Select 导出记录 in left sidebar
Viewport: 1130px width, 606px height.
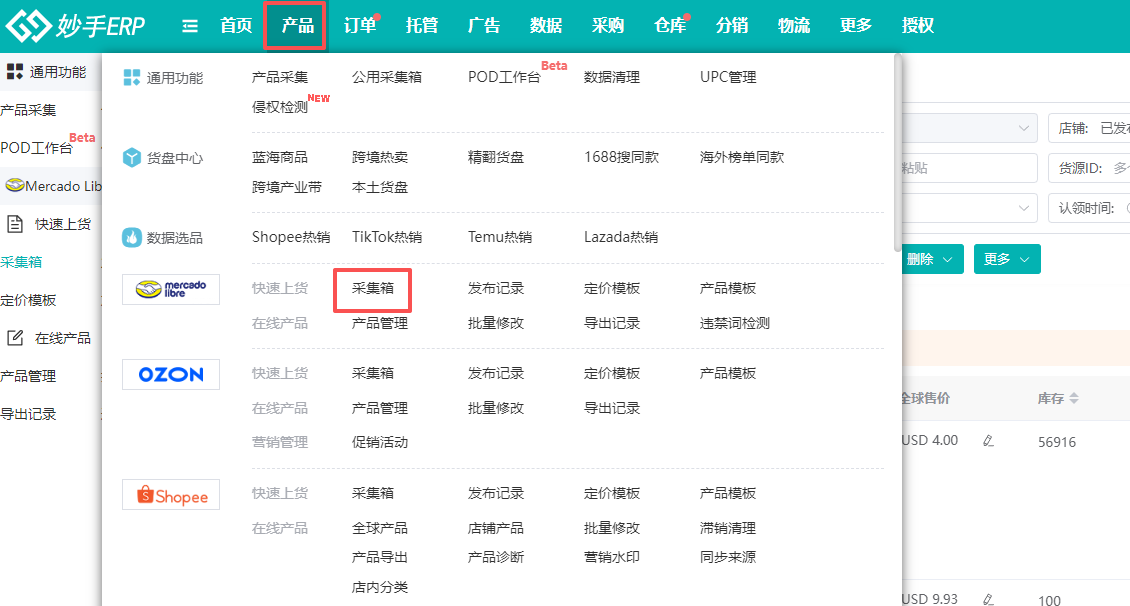28,414
